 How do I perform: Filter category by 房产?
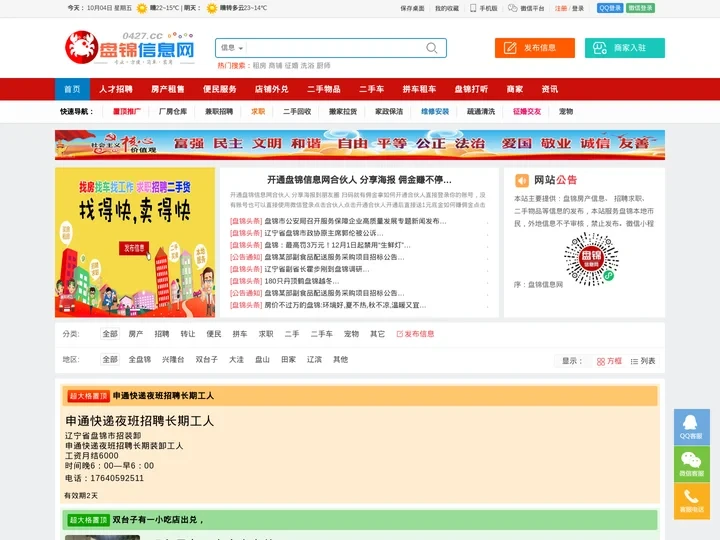[135, 334]
